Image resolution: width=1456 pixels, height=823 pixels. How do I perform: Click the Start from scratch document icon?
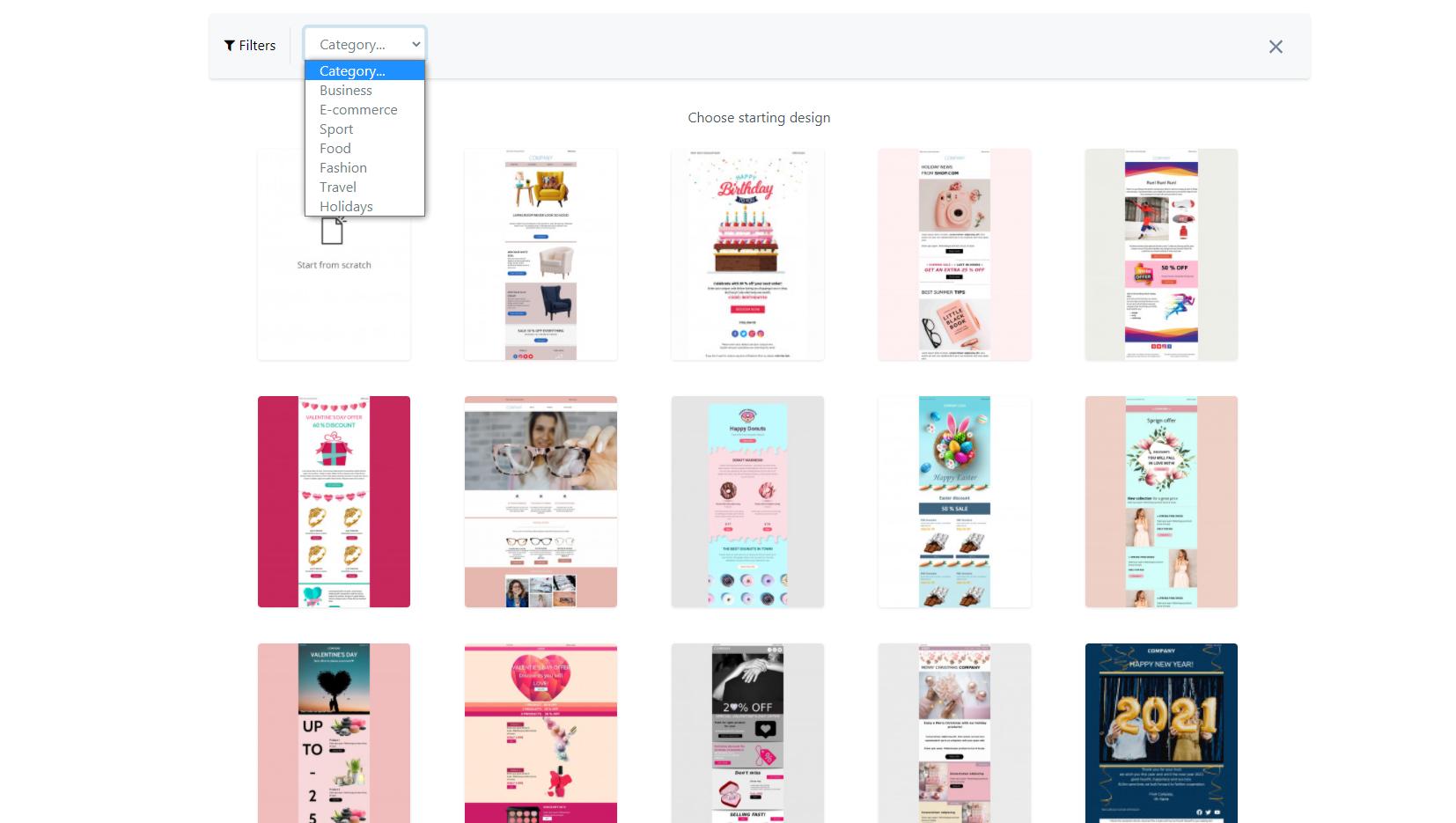click(333, 231)
